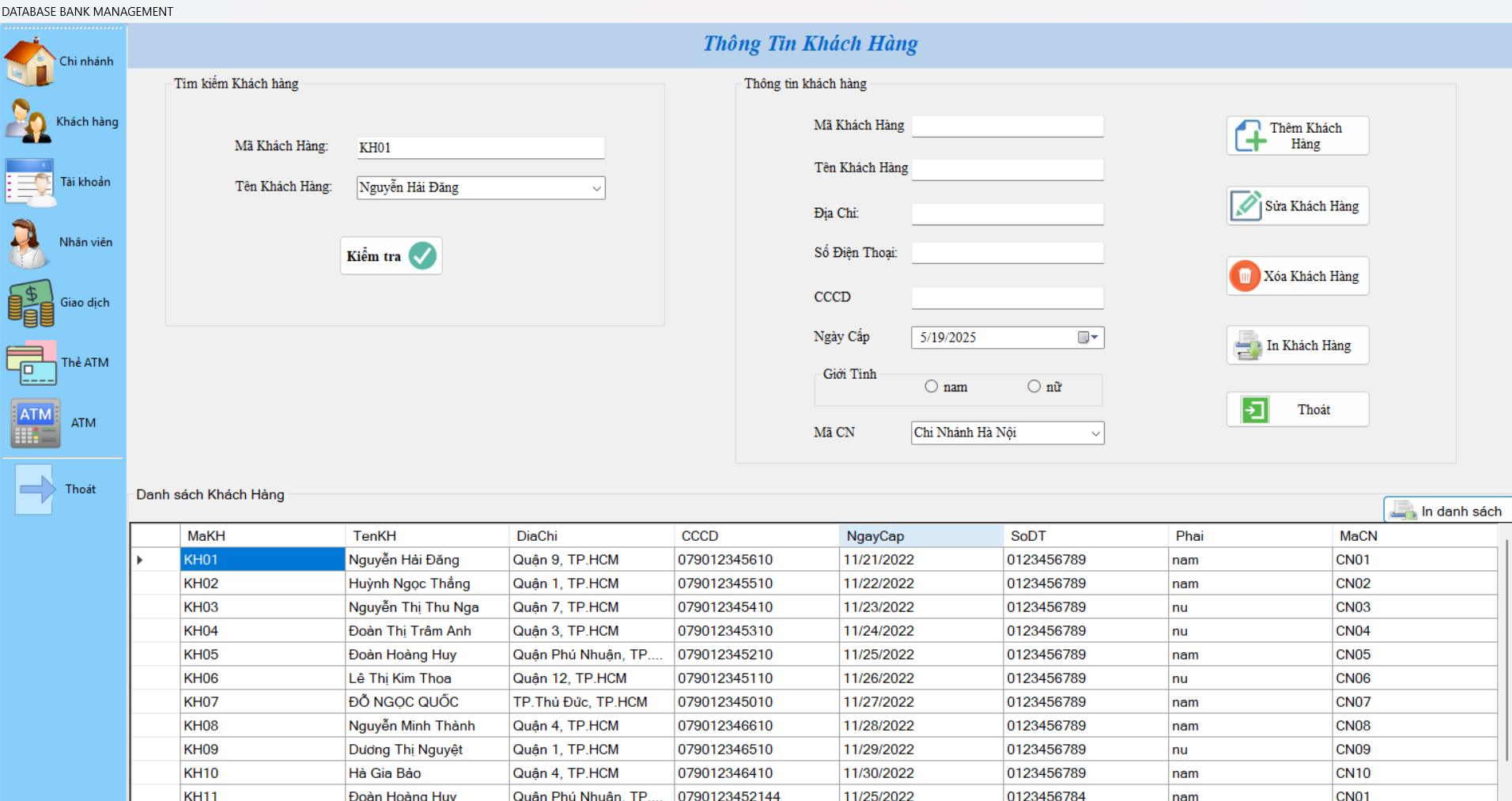
Task: Click the Khách hàng people icon
Action: [x=28, y=122]
